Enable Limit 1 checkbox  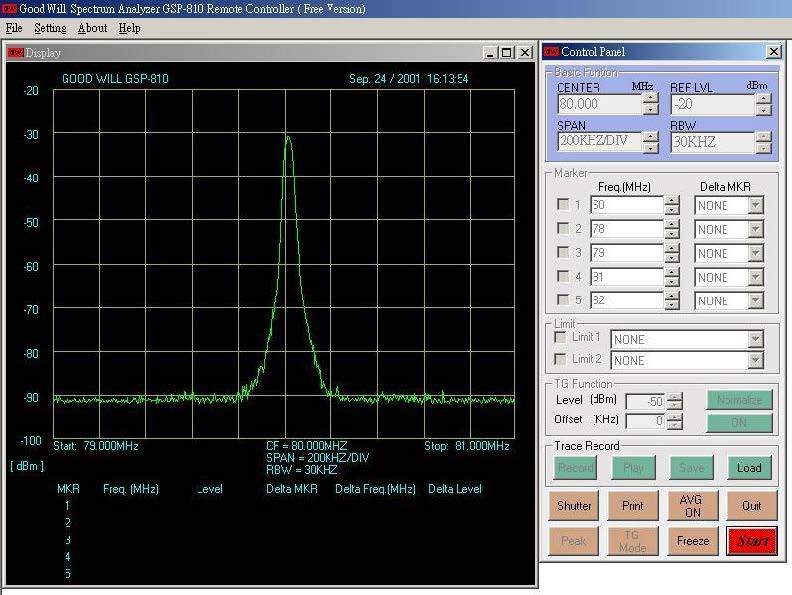coord(560,338)
